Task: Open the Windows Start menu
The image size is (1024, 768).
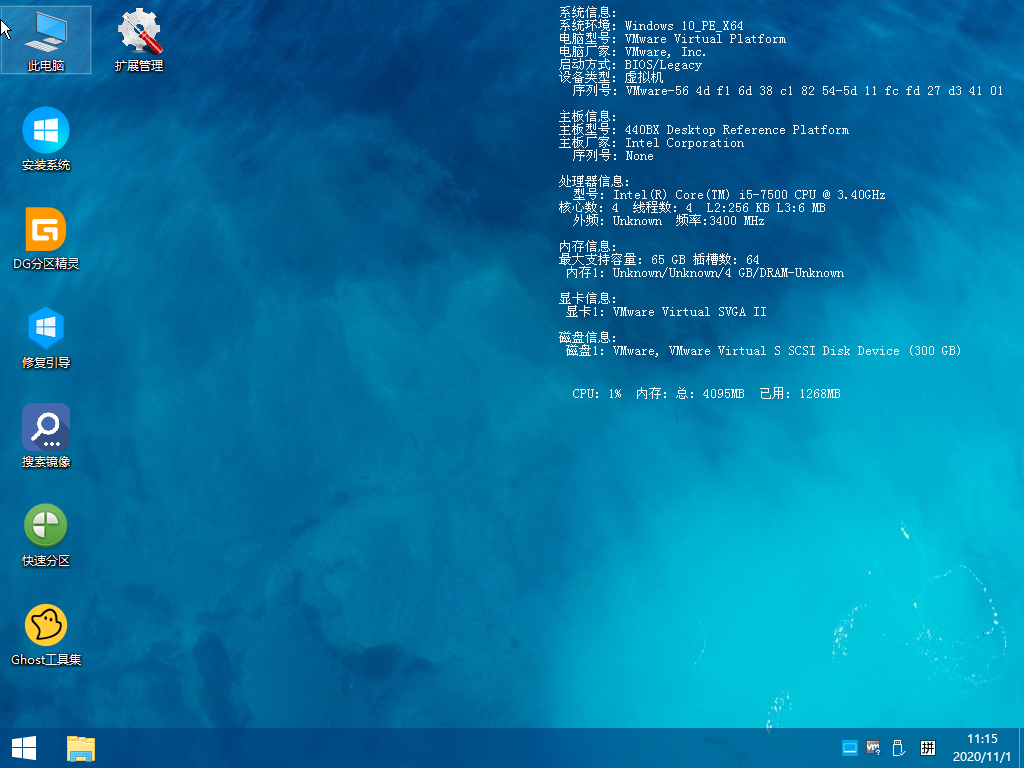Action: 24,748
